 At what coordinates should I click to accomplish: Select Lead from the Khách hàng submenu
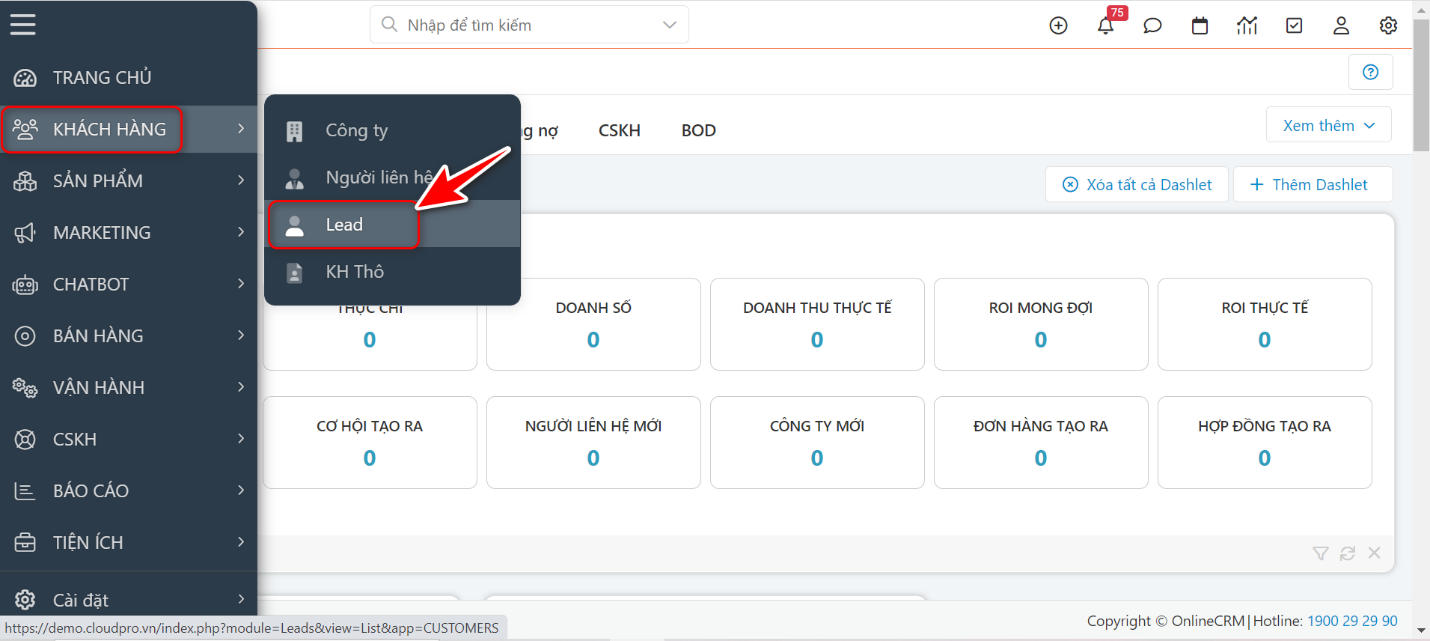pyautogui.click(x=344, y=225)
